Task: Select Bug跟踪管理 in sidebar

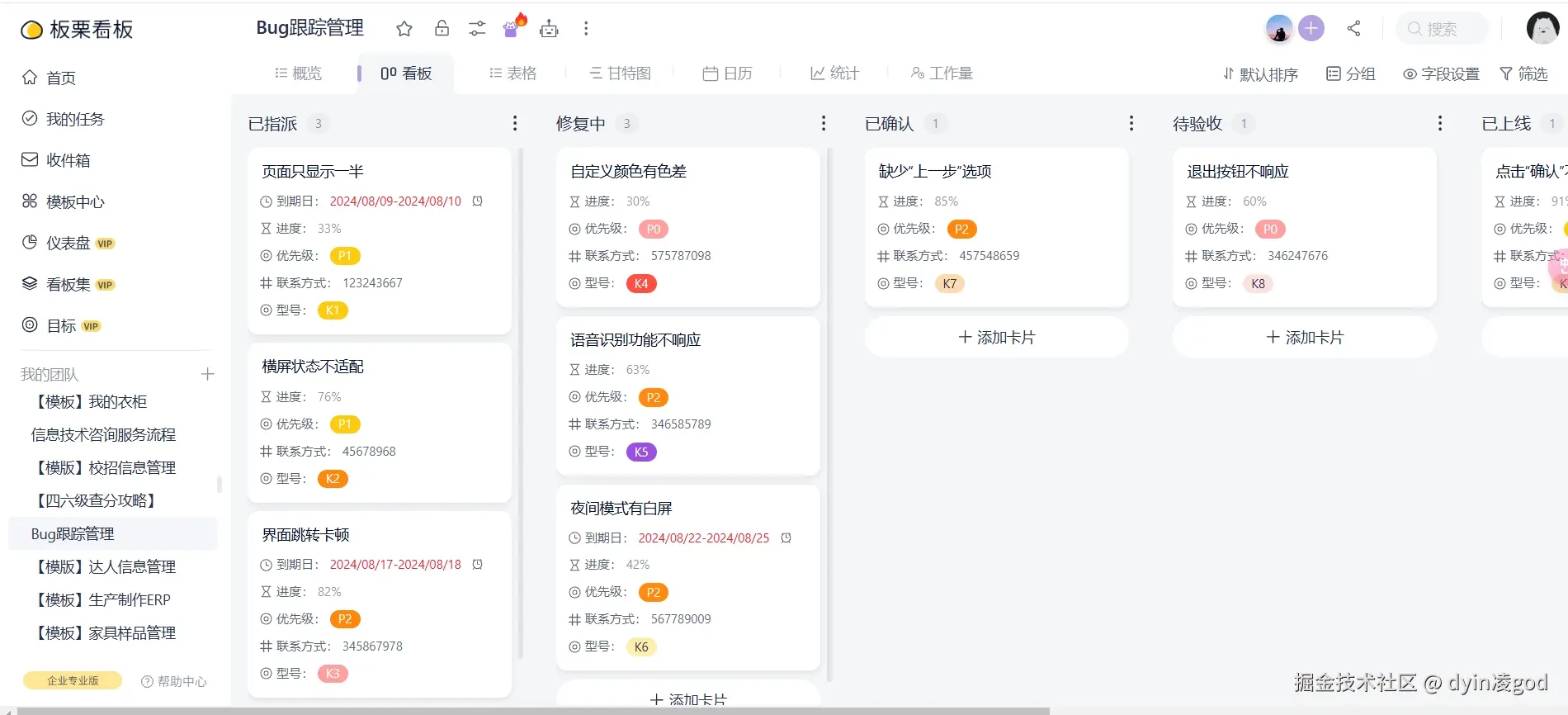Action: (113, 534)
